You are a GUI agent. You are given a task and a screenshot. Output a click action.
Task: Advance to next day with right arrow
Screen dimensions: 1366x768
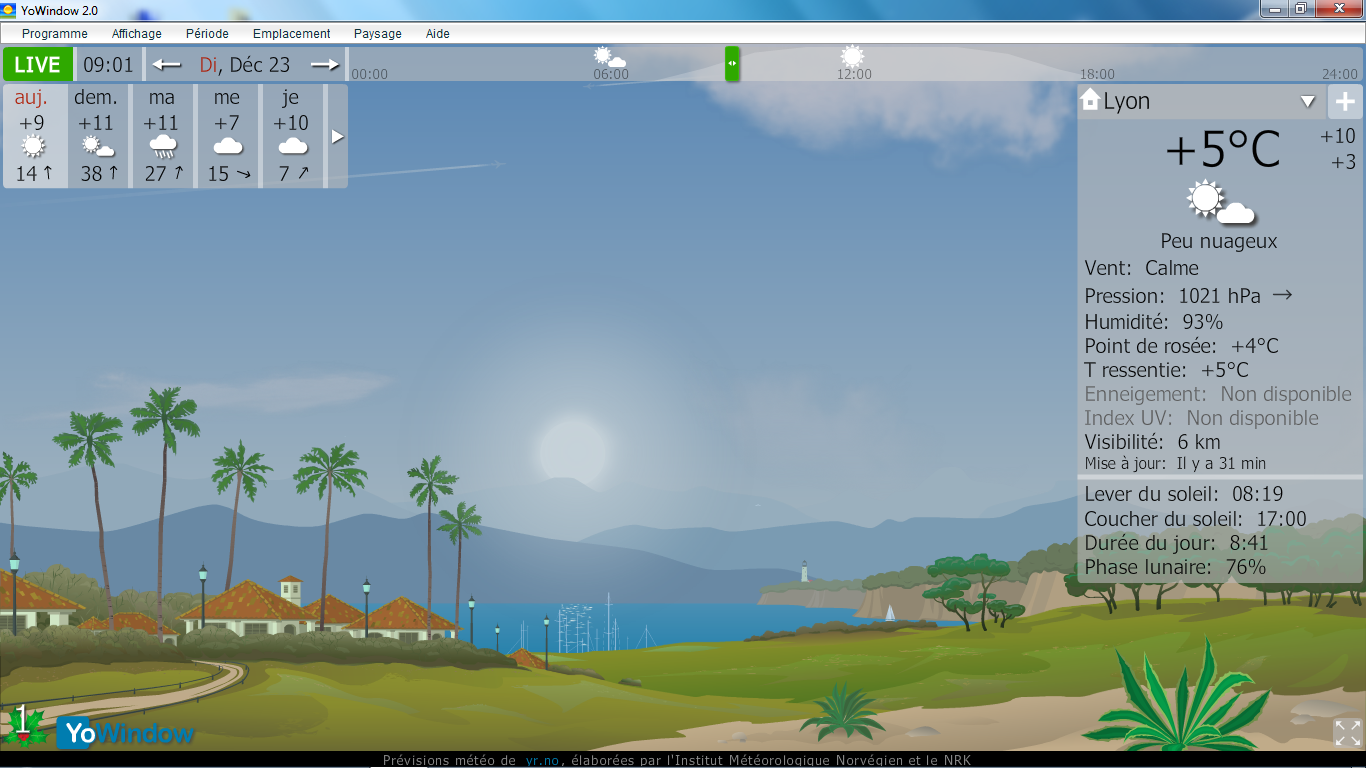pyautogui.click(x=325, y=65)
